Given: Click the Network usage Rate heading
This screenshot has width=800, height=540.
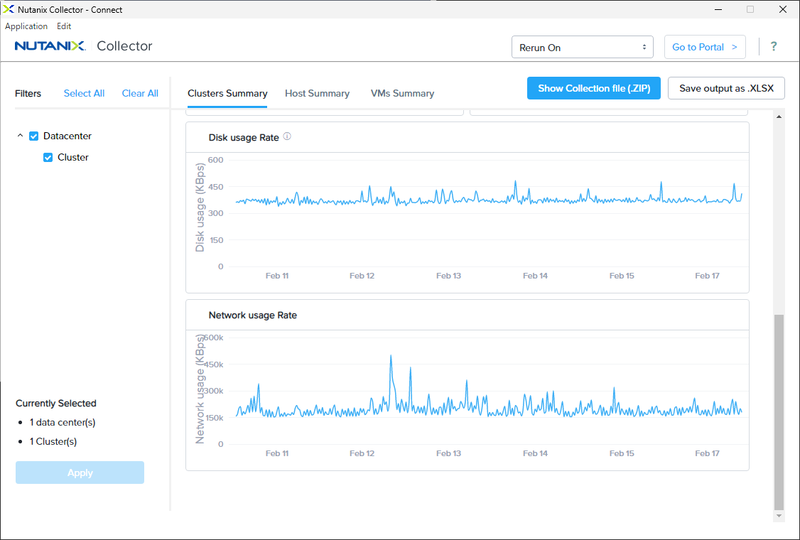Looking at the screenshot, I should click(x=253, y=315).
